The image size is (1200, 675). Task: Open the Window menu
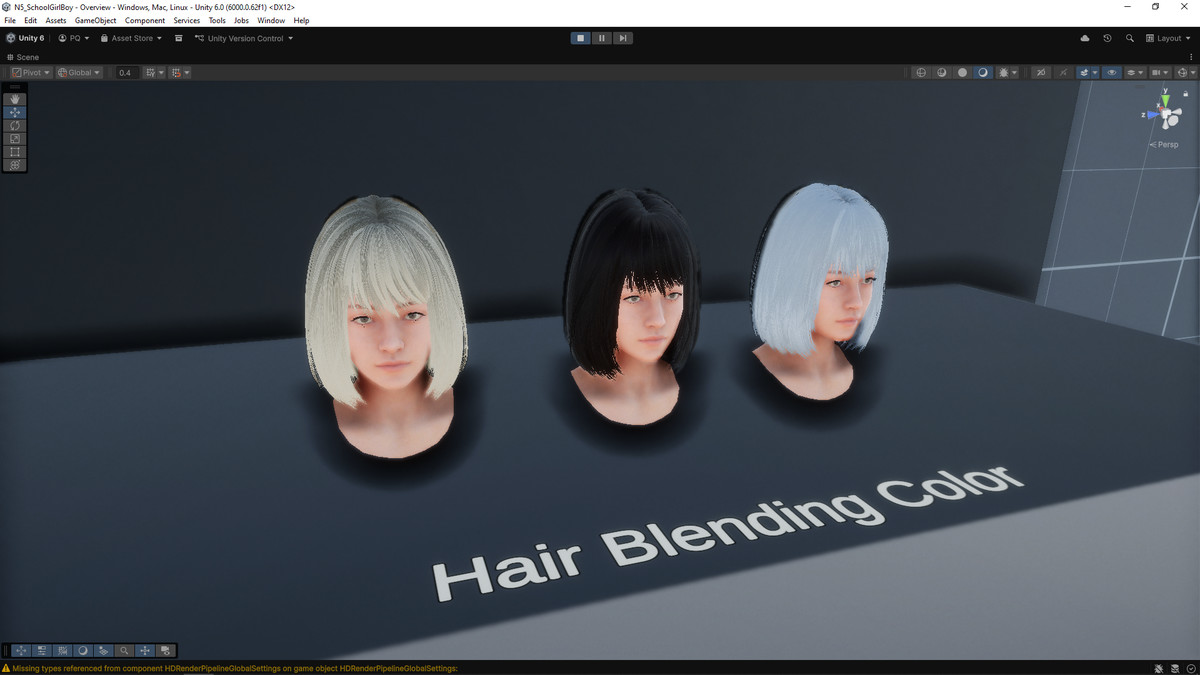click(270, 20)
